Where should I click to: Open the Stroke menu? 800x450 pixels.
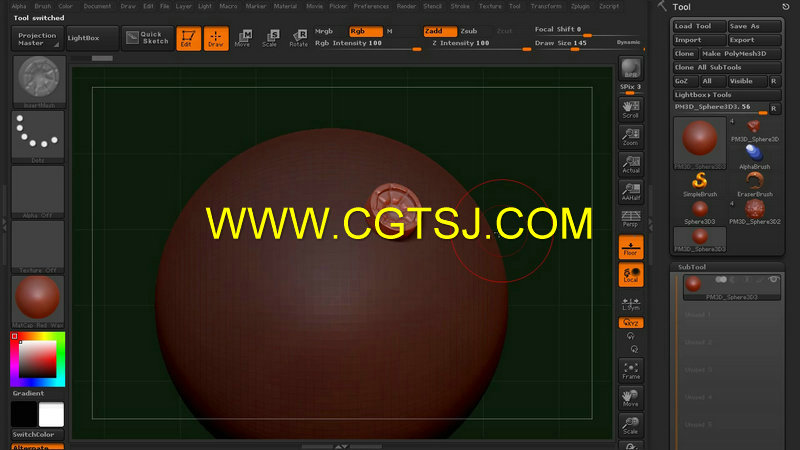pyautogui.click(x=460, y=6)
